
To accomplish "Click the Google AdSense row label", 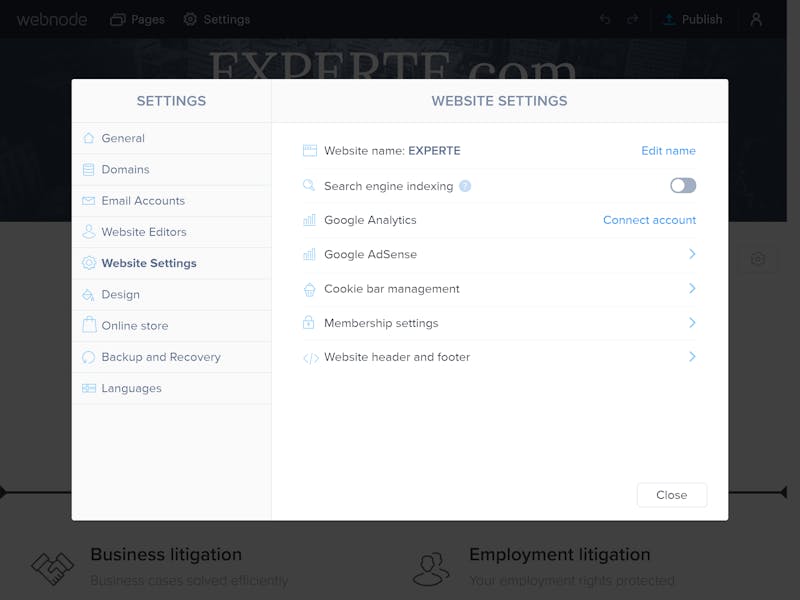I will pos(370,254).
